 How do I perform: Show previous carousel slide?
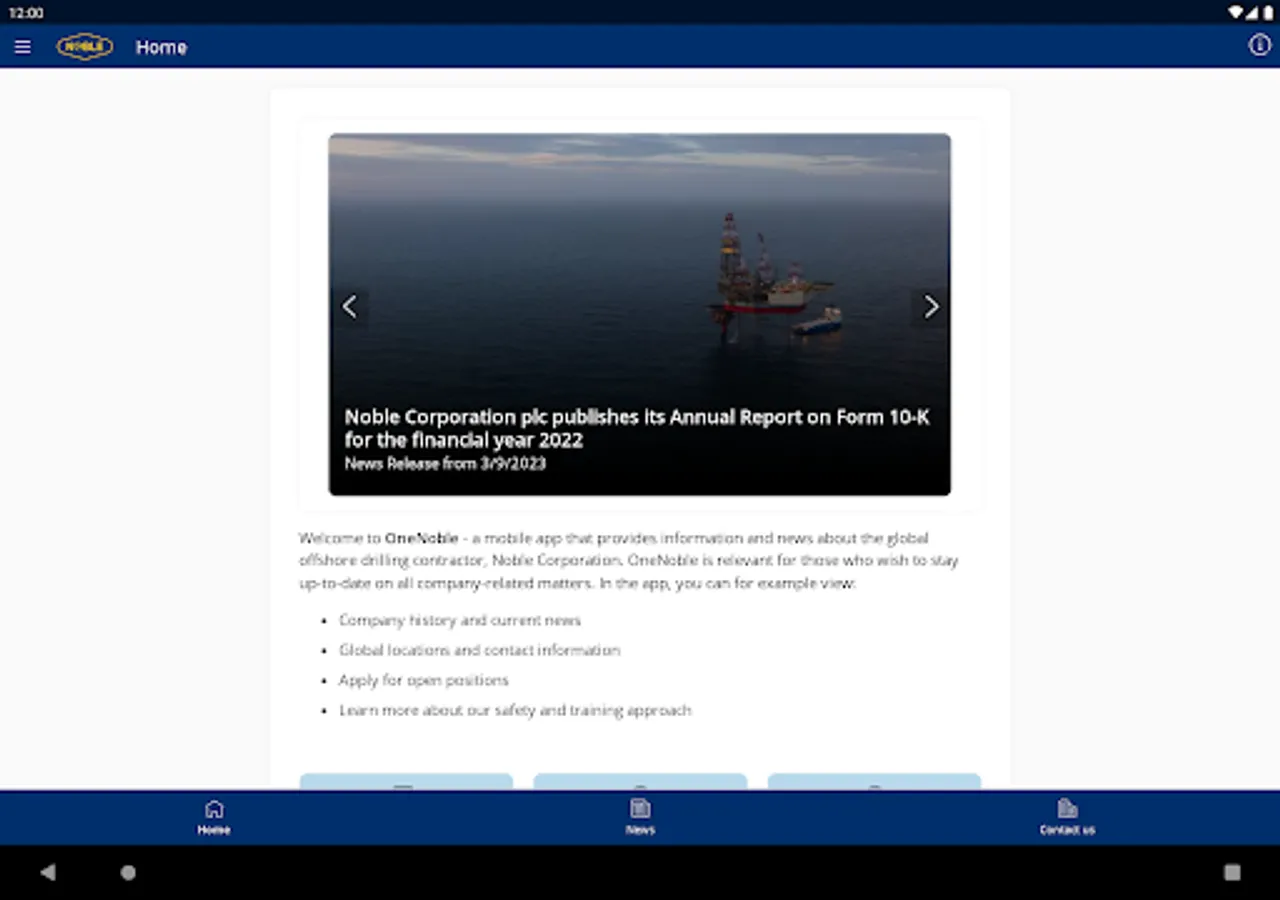pos(349,307)
